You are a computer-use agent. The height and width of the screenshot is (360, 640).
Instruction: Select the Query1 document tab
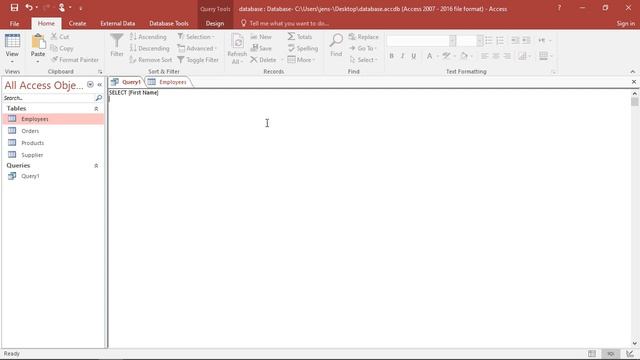point(126,82)
